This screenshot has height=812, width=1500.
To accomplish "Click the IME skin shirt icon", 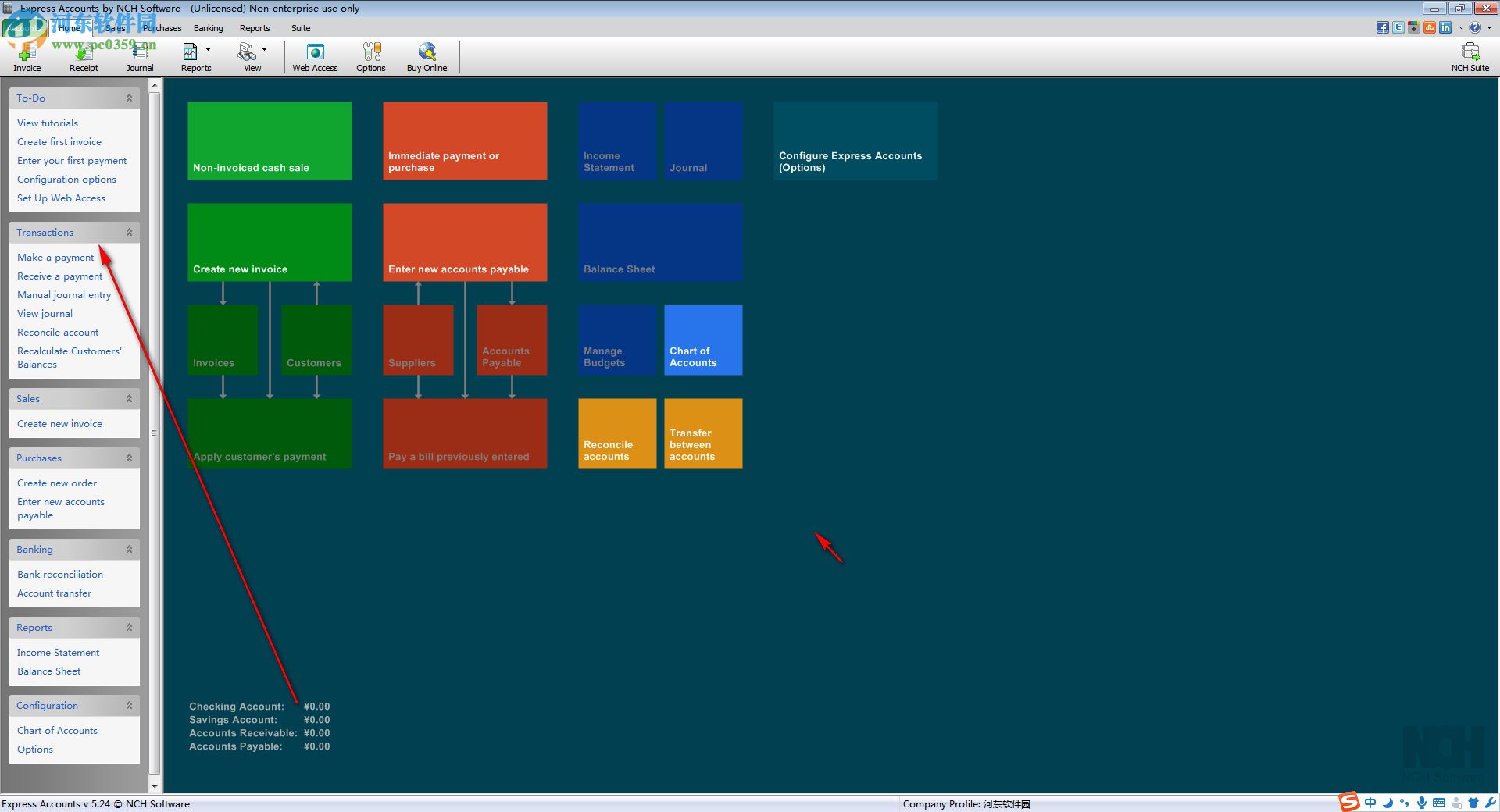I will point(1473,803).
